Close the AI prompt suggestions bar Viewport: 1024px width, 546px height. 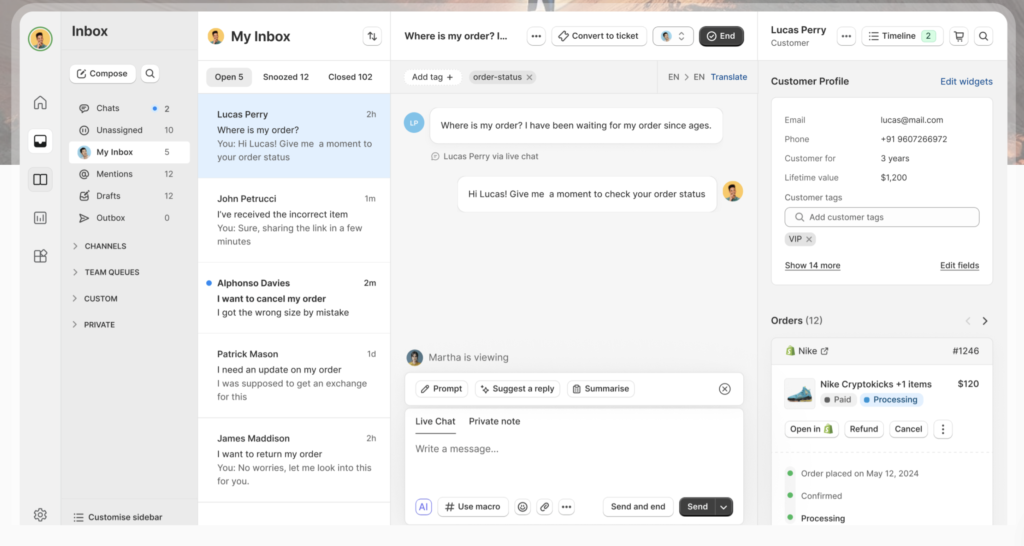click(725, 389)
